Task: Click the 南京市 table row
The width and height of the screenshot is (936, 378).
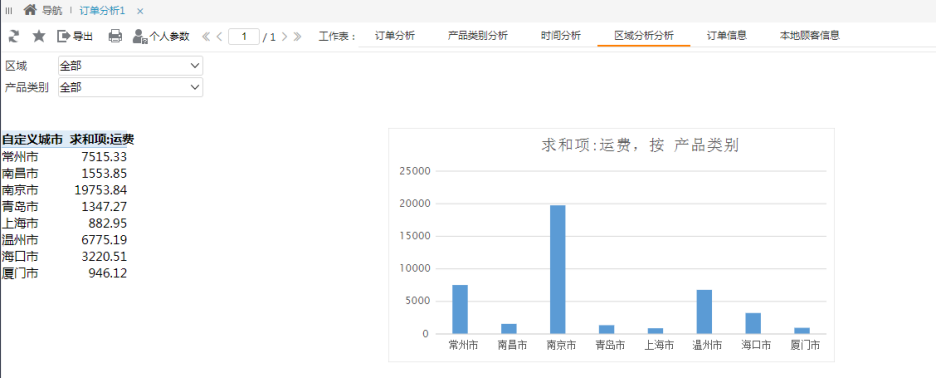Action: (x=64, y=190)
